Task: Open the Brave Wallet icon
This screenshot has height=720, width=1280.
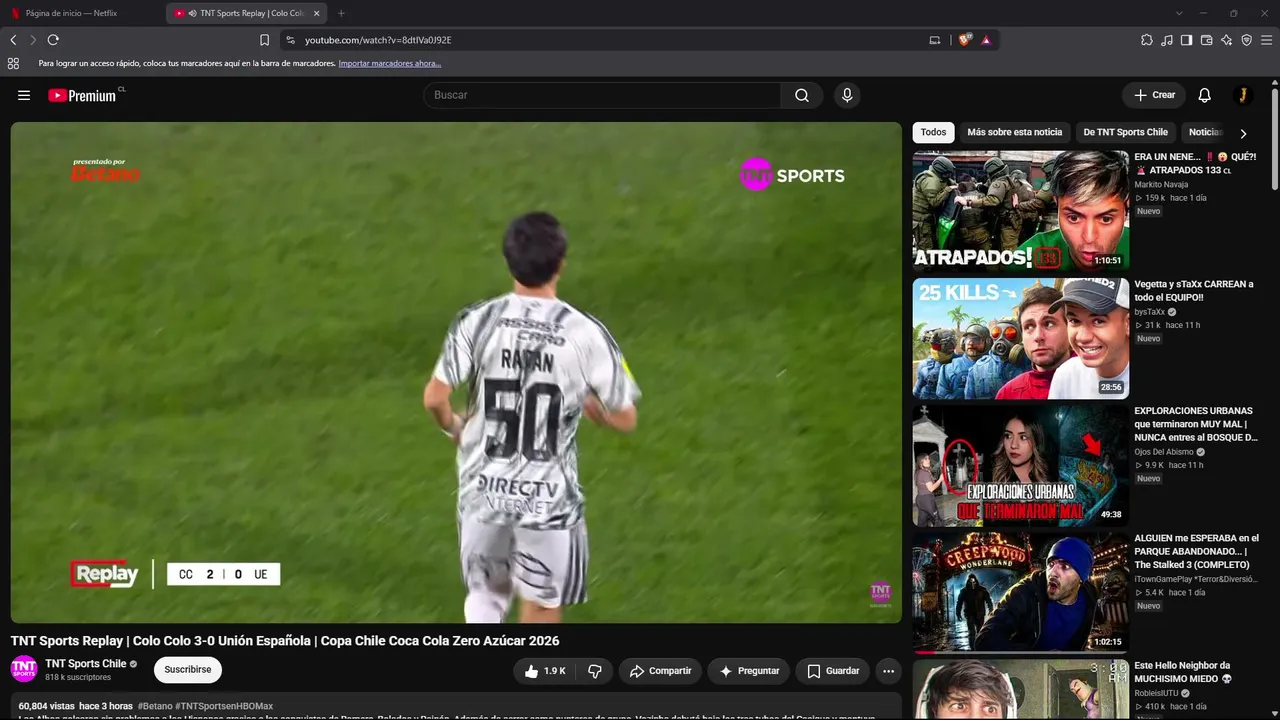Action: (1206, 40)
